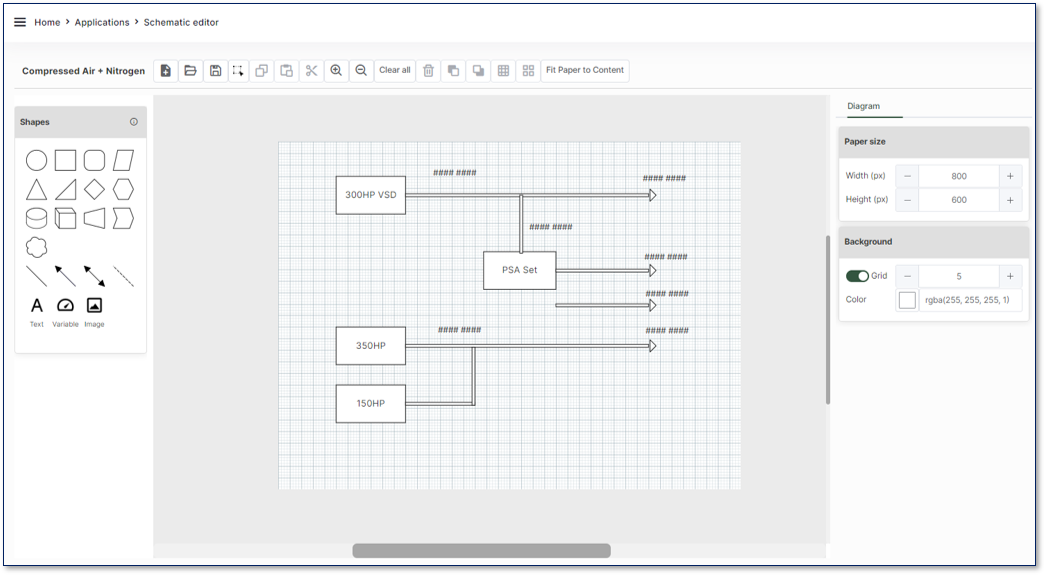Select the PSA Set block

tap(519, 271)
